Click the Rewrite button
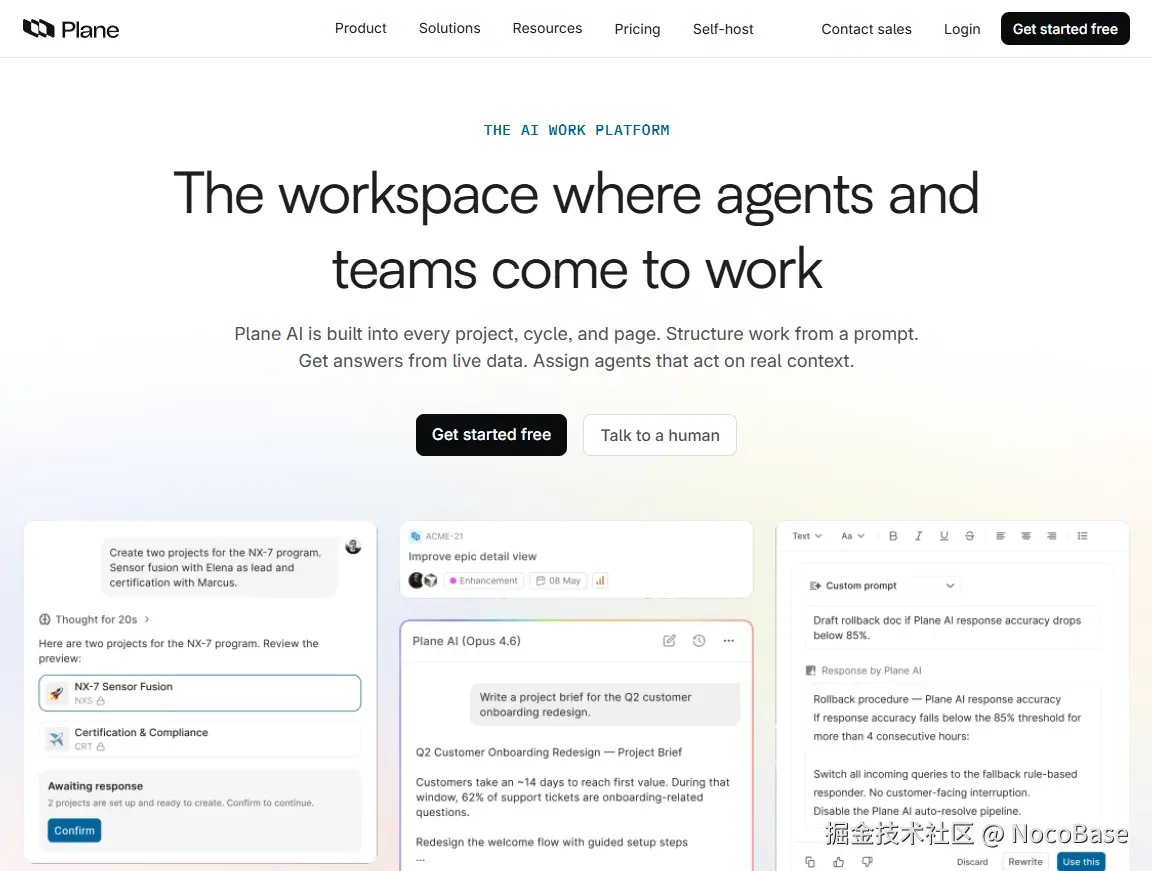This screenshot has width=1152, height=871. (x=1025, y=861)
